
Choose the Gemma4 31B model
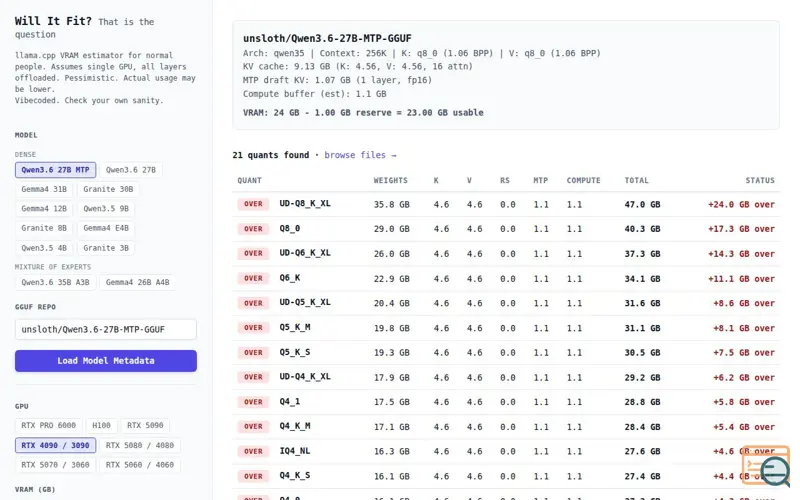[x=44, y=189]
